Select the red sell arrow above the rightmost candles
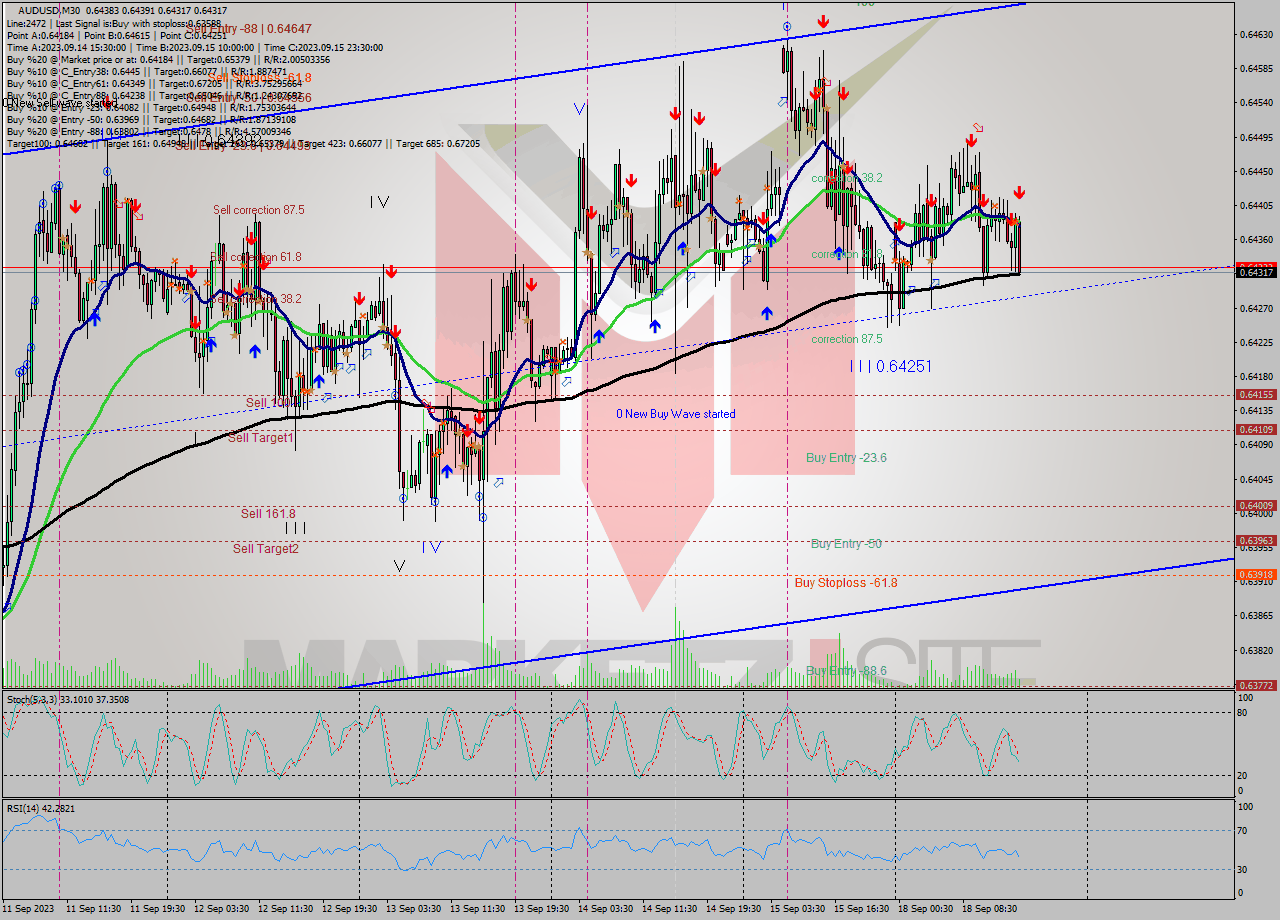Image resolution: width=1280 pixels, height=920 pixels. point(1018,192)
